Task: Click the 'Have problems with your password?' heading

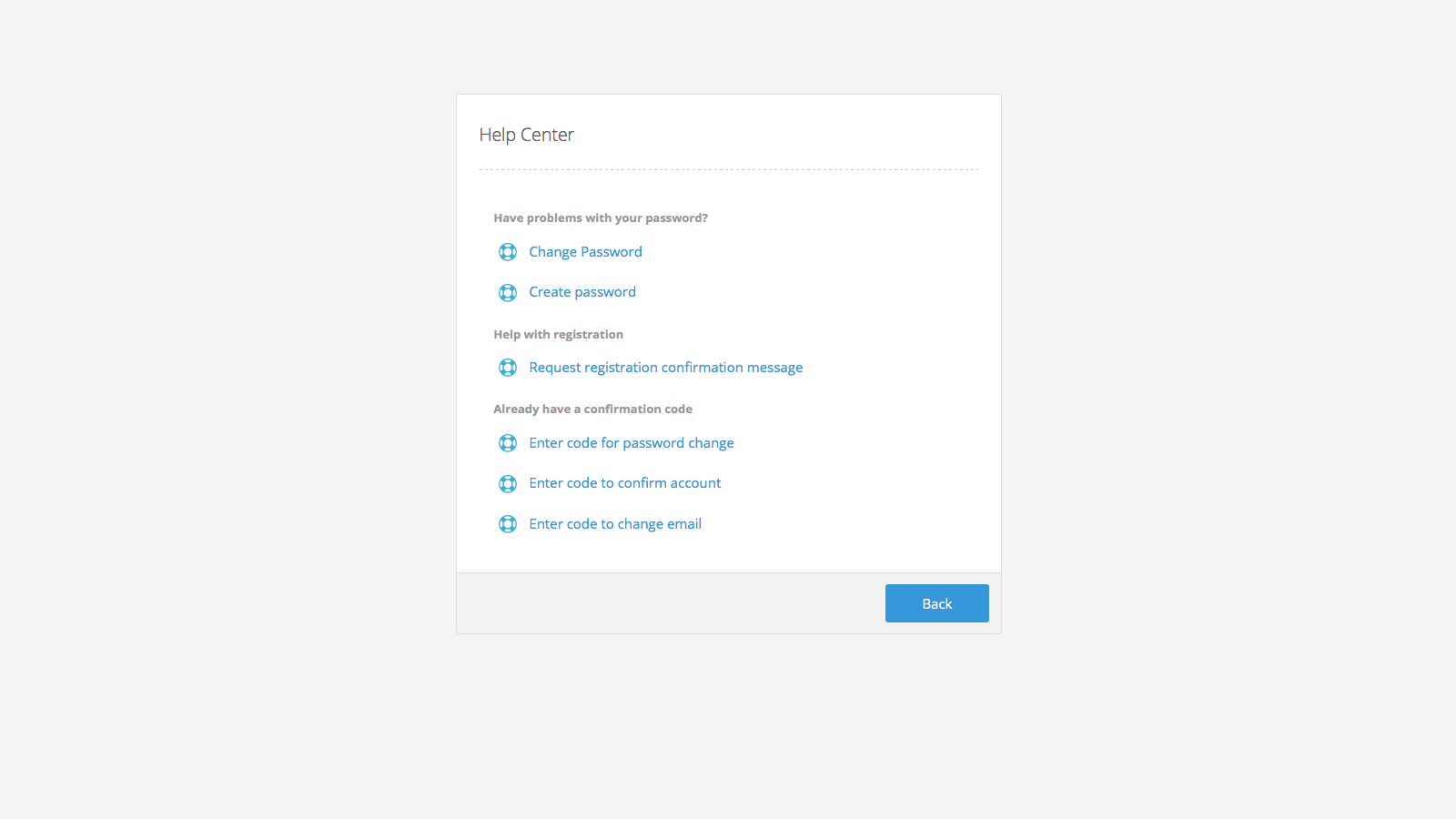Action: pos(601,218)
